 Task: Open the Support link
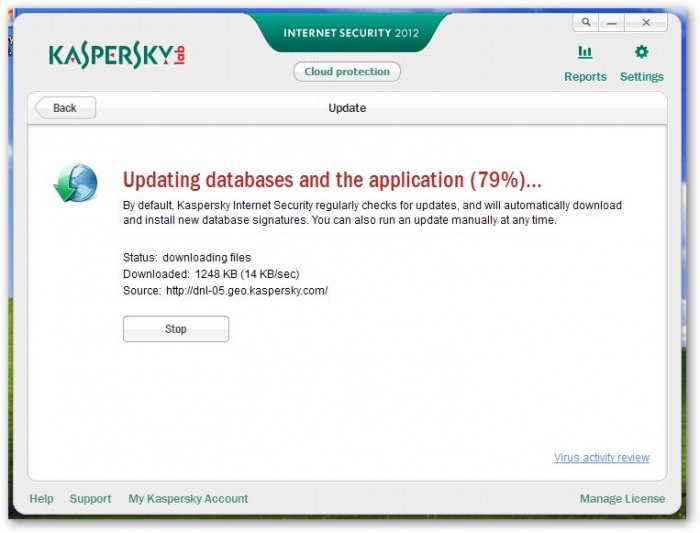90,499
